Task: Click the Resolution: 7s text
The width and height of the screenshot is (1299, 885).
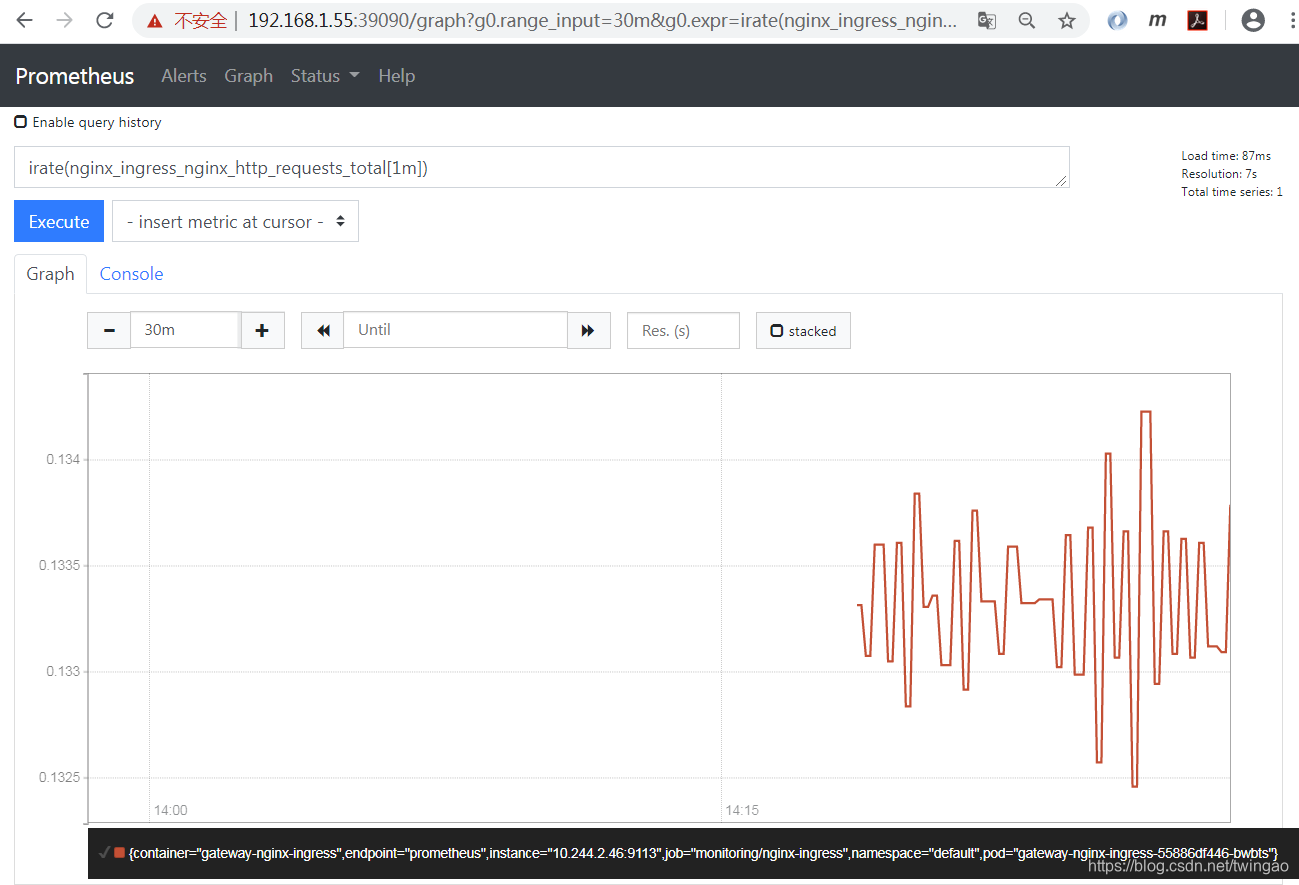Action: coord(1219,174)
